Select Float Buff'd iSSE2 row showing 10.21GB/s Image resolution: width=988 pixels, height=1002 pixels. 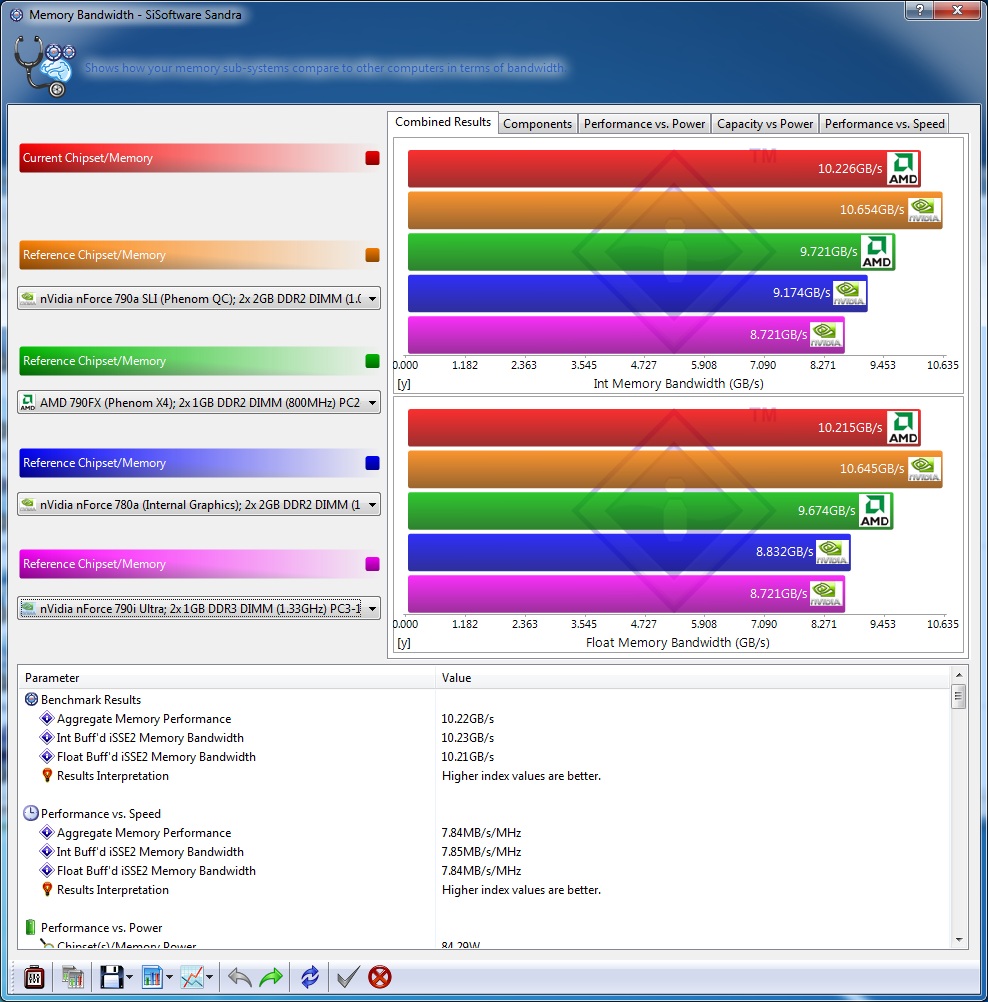[484, 757]
